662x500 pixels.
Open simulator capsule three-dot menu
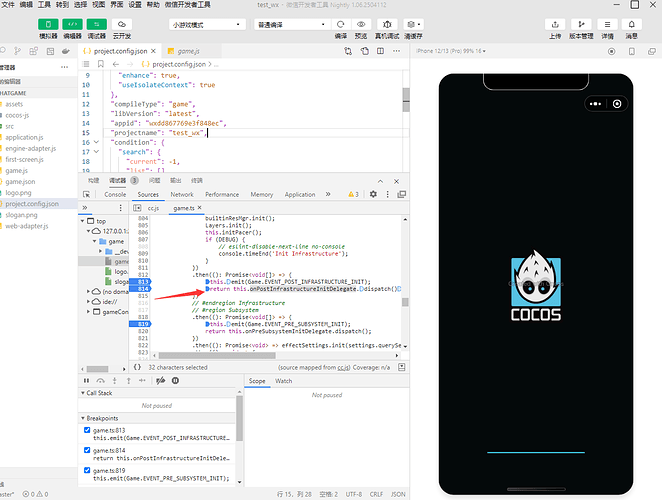595,104
